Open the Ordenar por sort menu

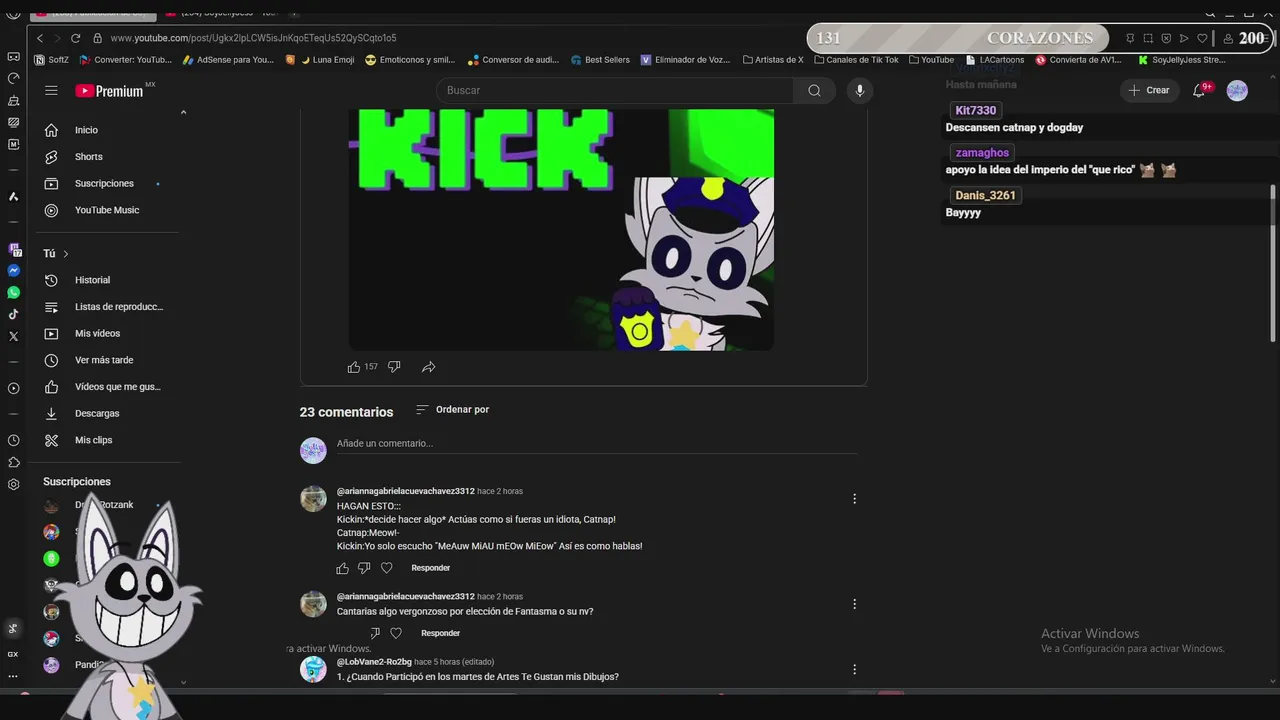point(452,409)
